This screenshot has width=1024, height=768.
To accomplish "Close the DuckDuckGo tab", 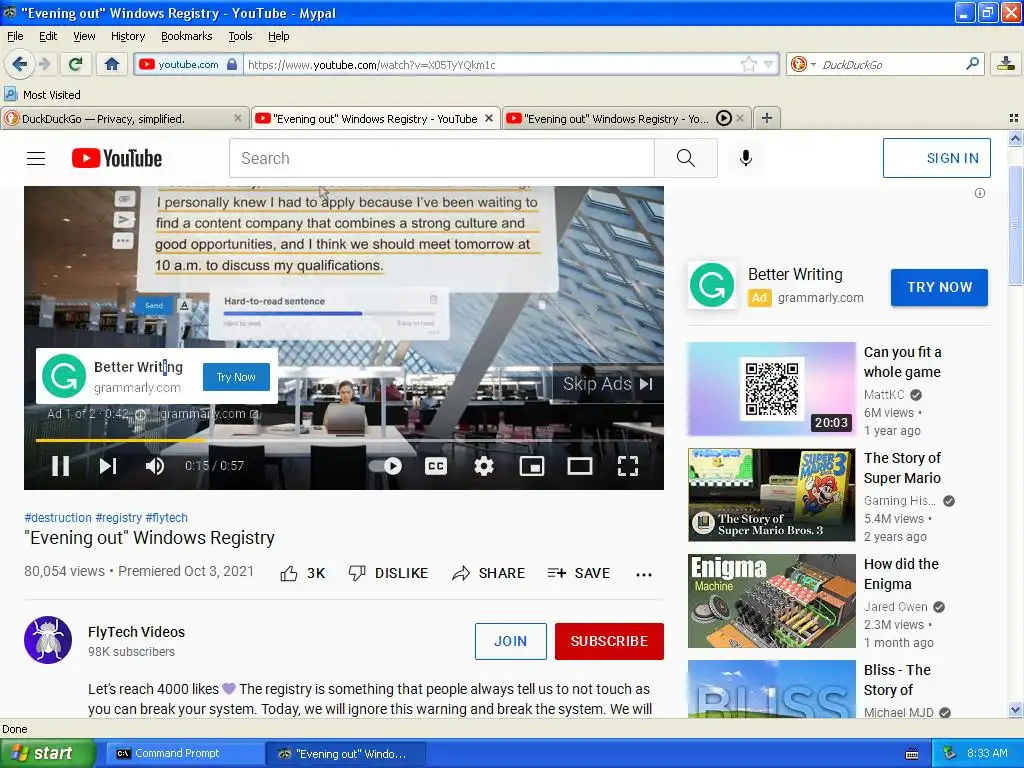I will [x=238, y=118].
